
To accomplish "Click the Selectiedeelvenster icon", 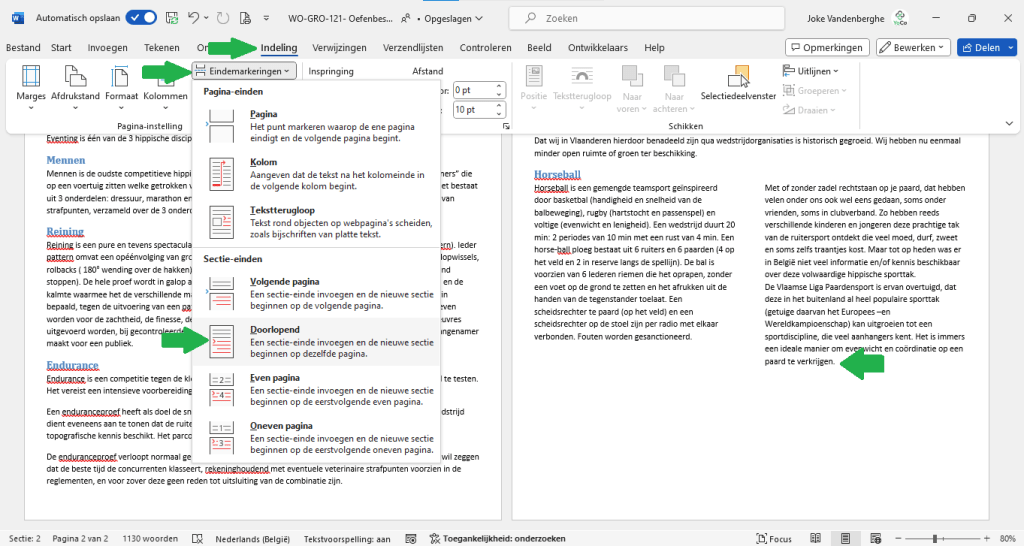I will tap(738, 77).
